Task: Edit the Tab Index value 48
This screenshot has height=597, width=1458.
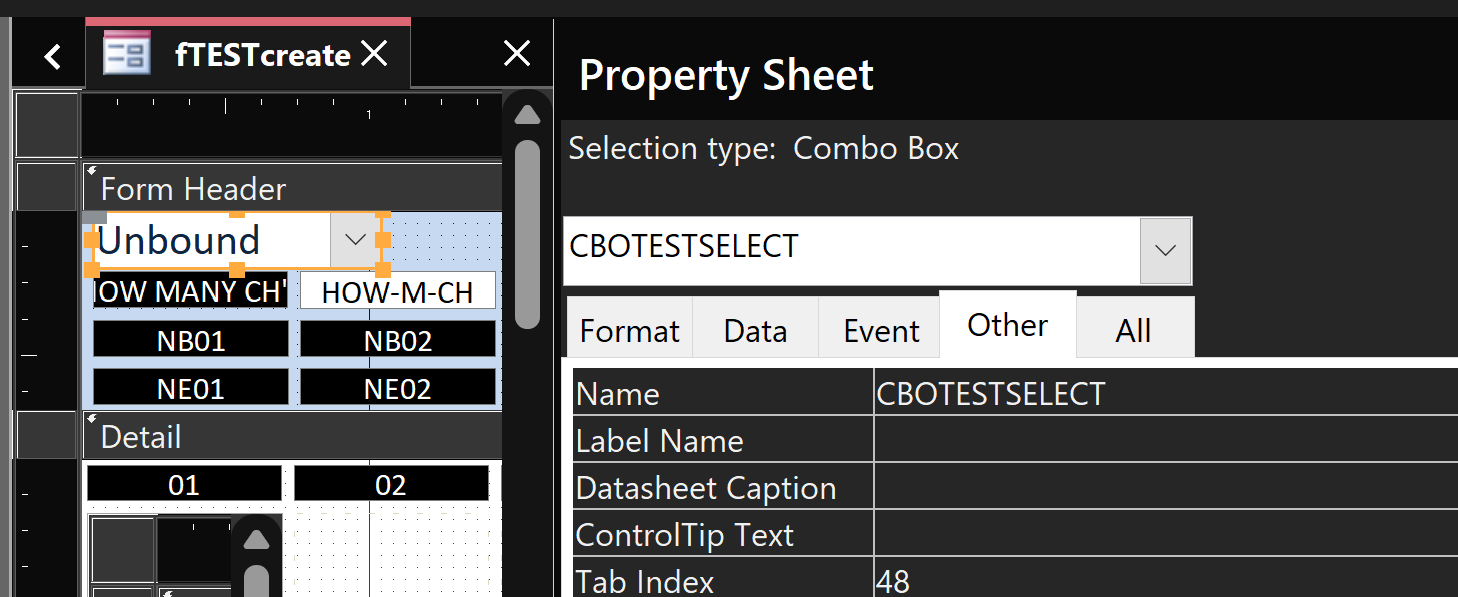Action: tap(1160, 581)
